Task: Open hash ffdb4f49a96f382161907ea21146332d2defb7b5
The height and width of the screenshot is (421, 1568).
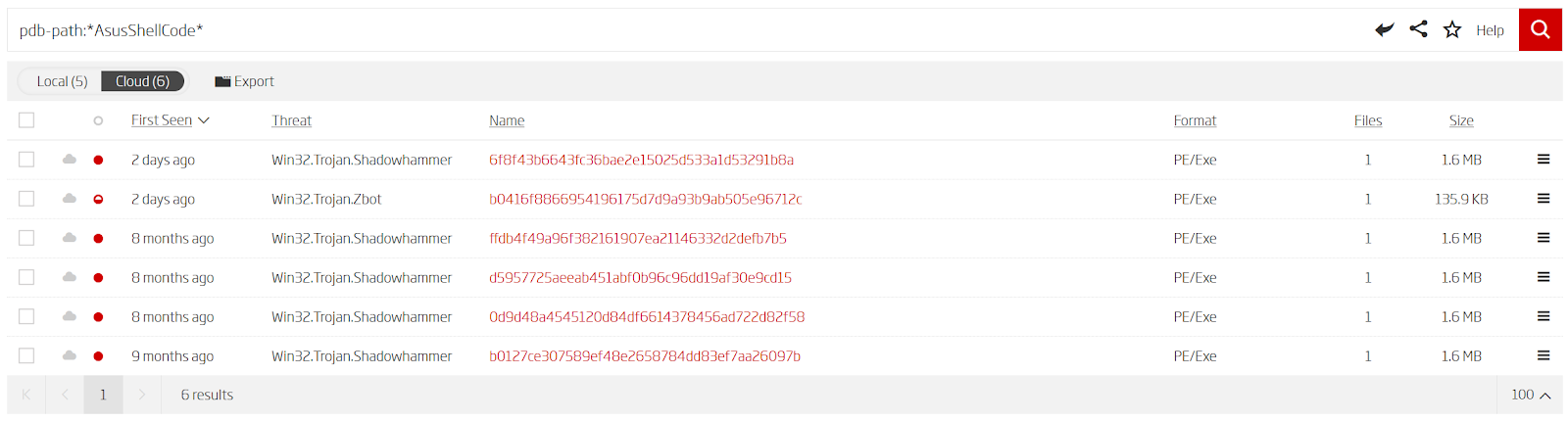Action: tap(638, 238)
